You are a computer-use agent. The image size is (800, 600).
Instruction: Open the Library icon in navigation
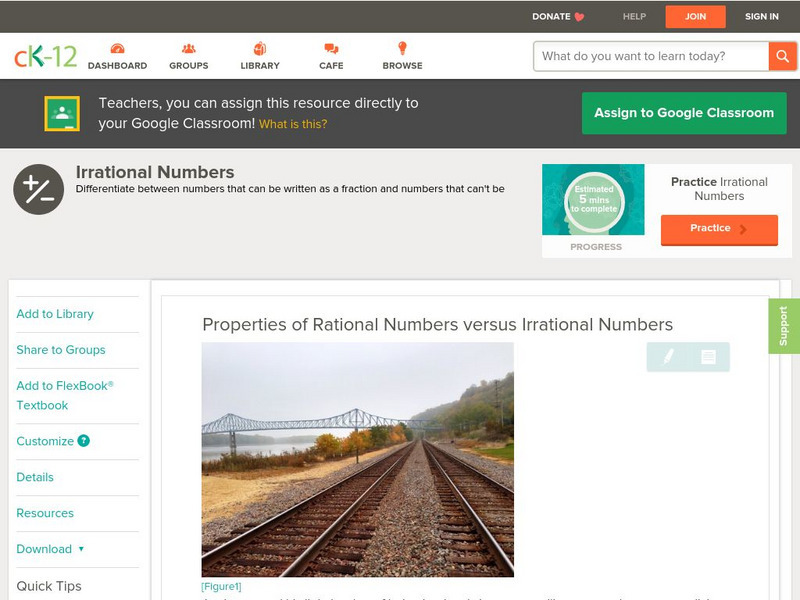tap(260, 49)
